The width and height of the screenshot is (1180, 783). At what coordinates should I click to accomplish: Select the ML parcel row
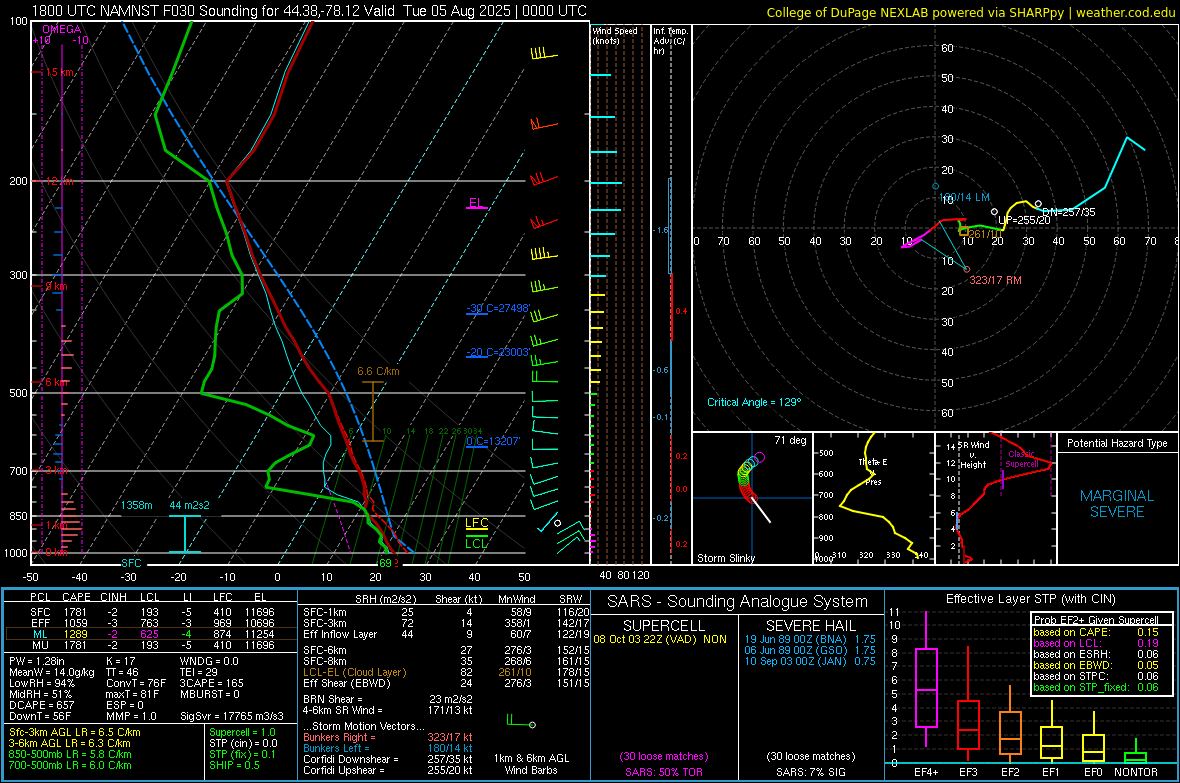tap(151, 634)
